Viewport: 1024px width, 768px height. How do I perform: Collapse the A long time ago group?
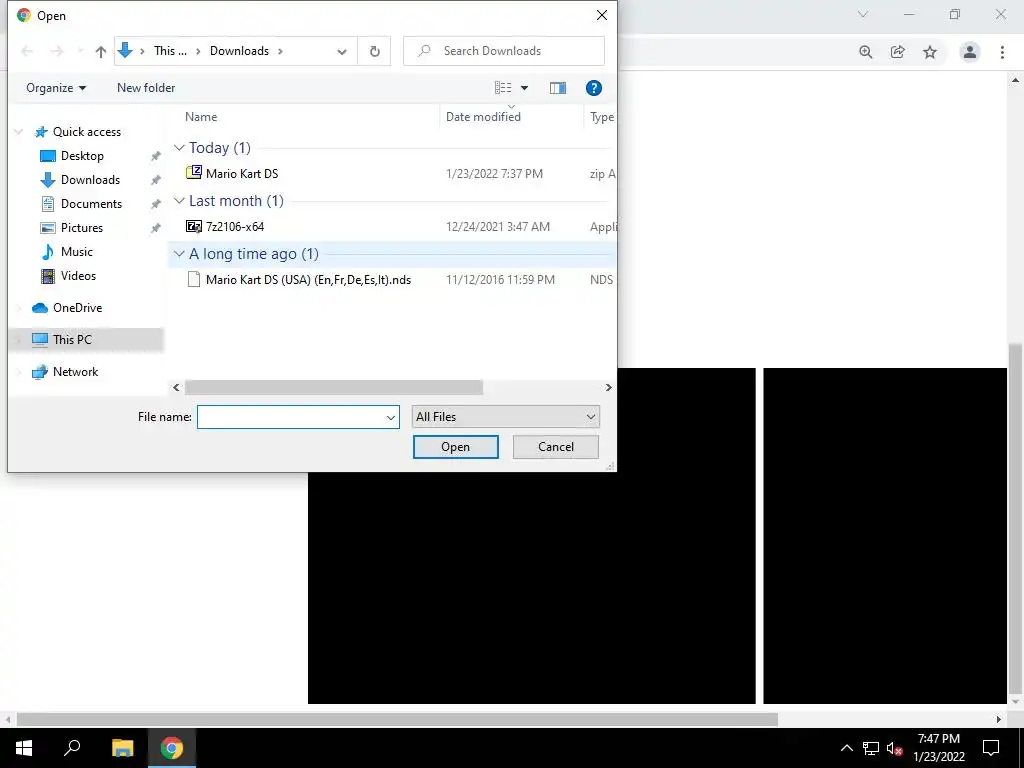179,253
